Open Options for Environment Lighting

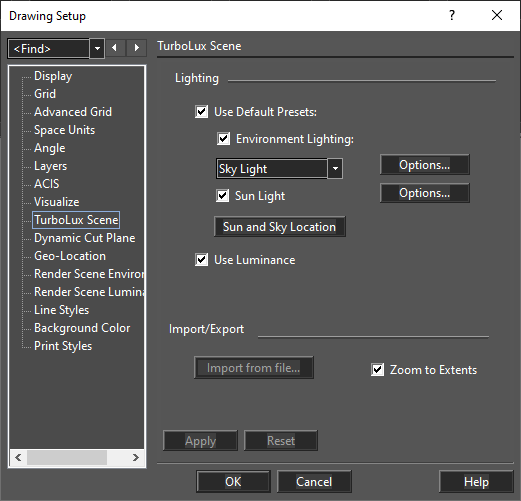(425, 165)
